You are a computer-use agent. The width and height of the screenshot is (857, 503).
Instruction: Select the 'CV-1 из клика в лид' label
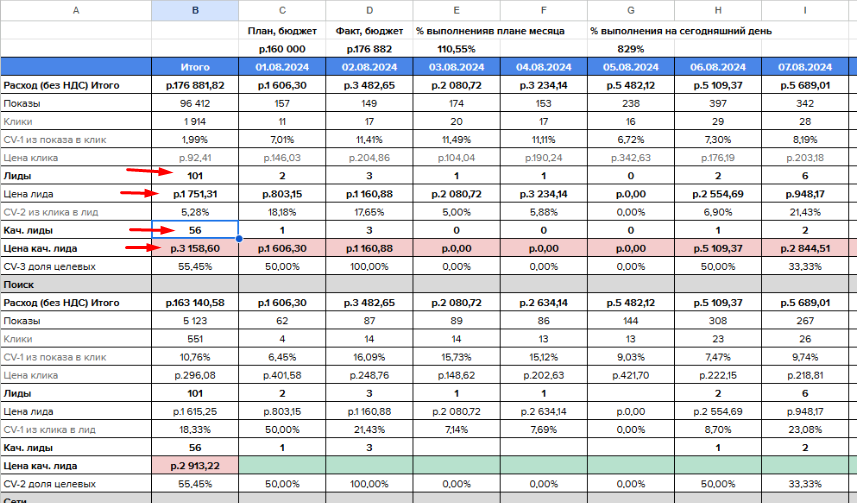50,430
